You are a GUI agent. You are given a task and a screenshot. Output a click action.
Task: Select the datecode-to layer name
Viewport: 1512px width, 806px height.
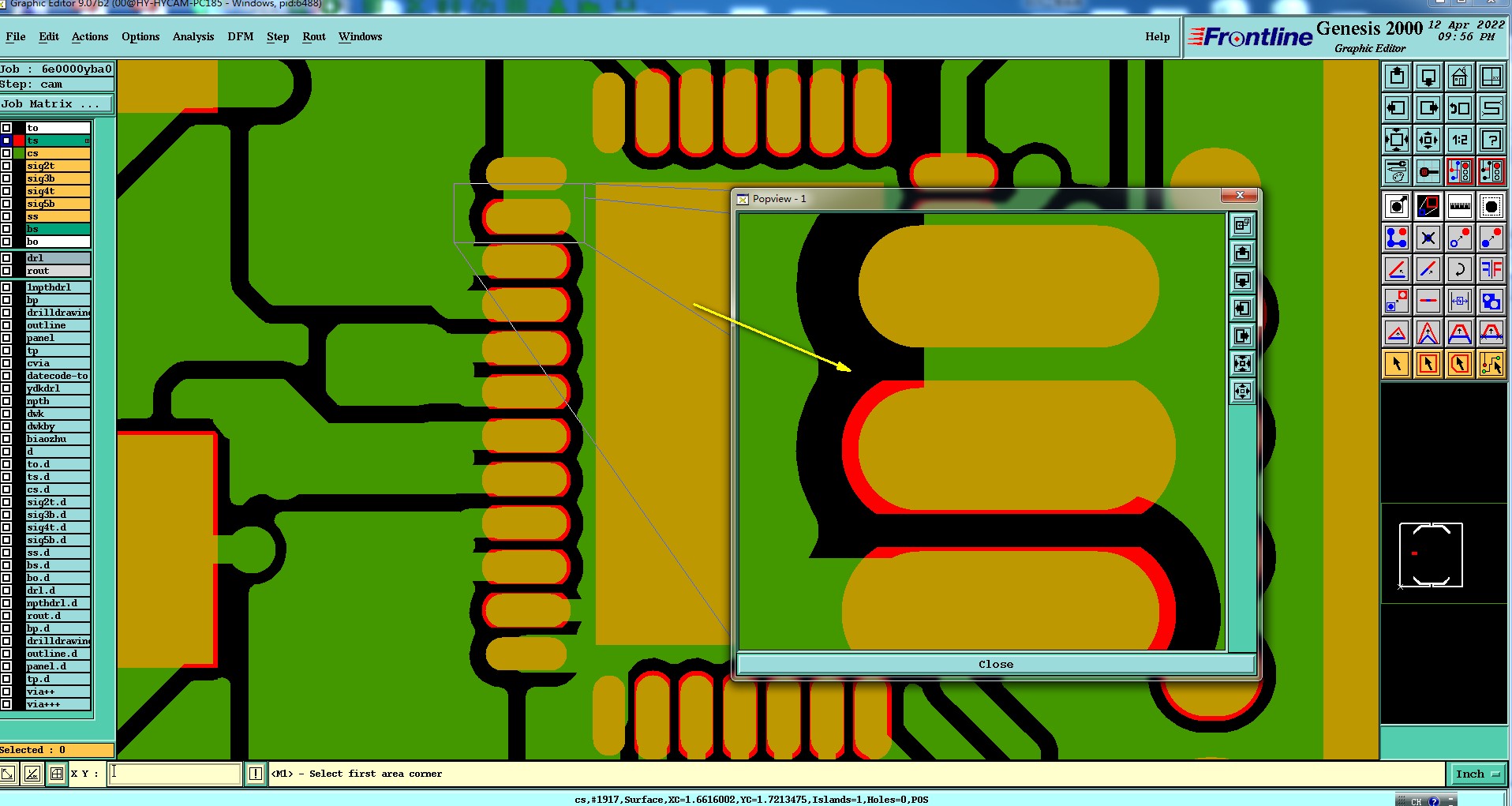pos(58,376)
